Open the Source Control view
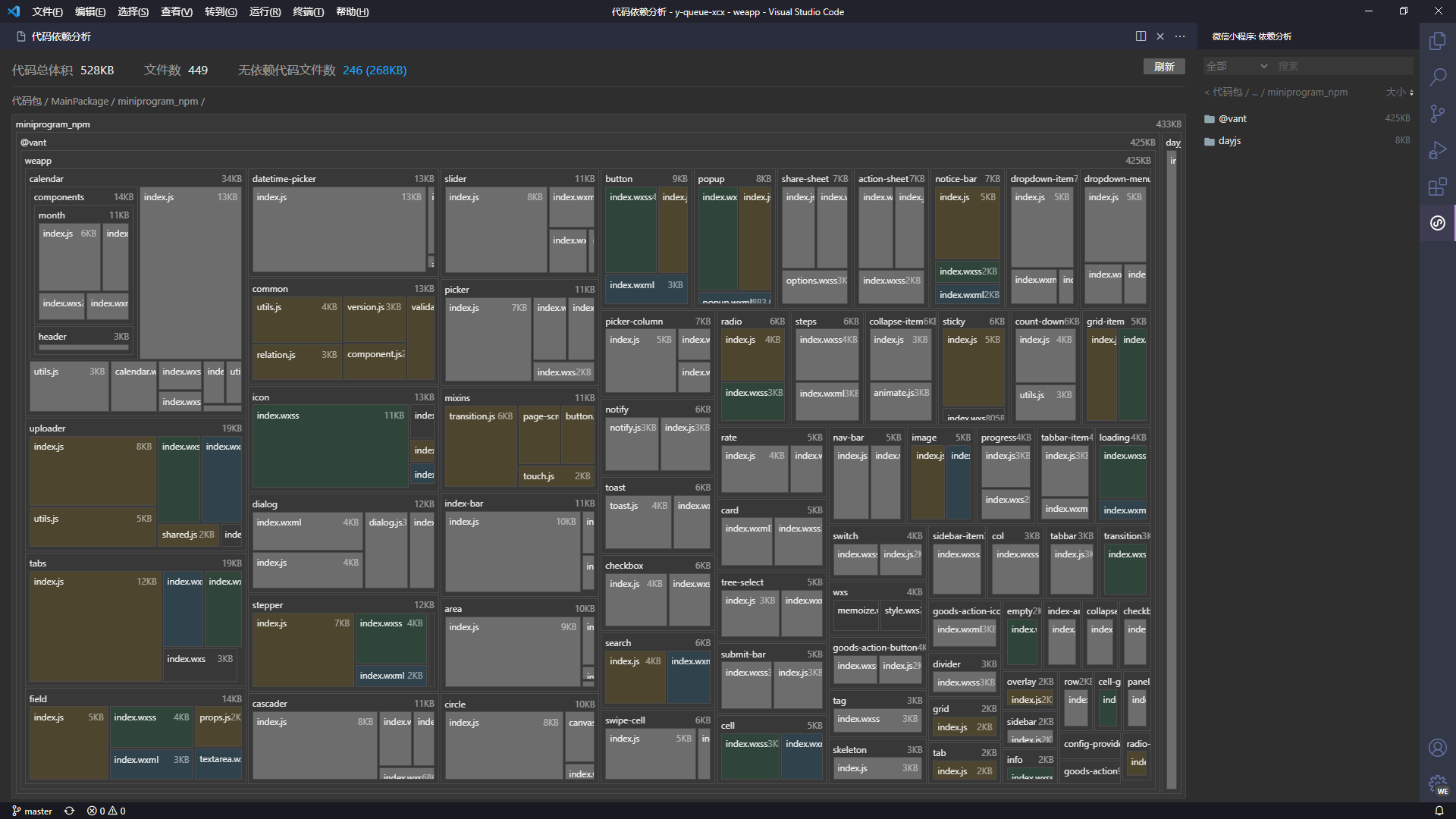 point(1437,114)
